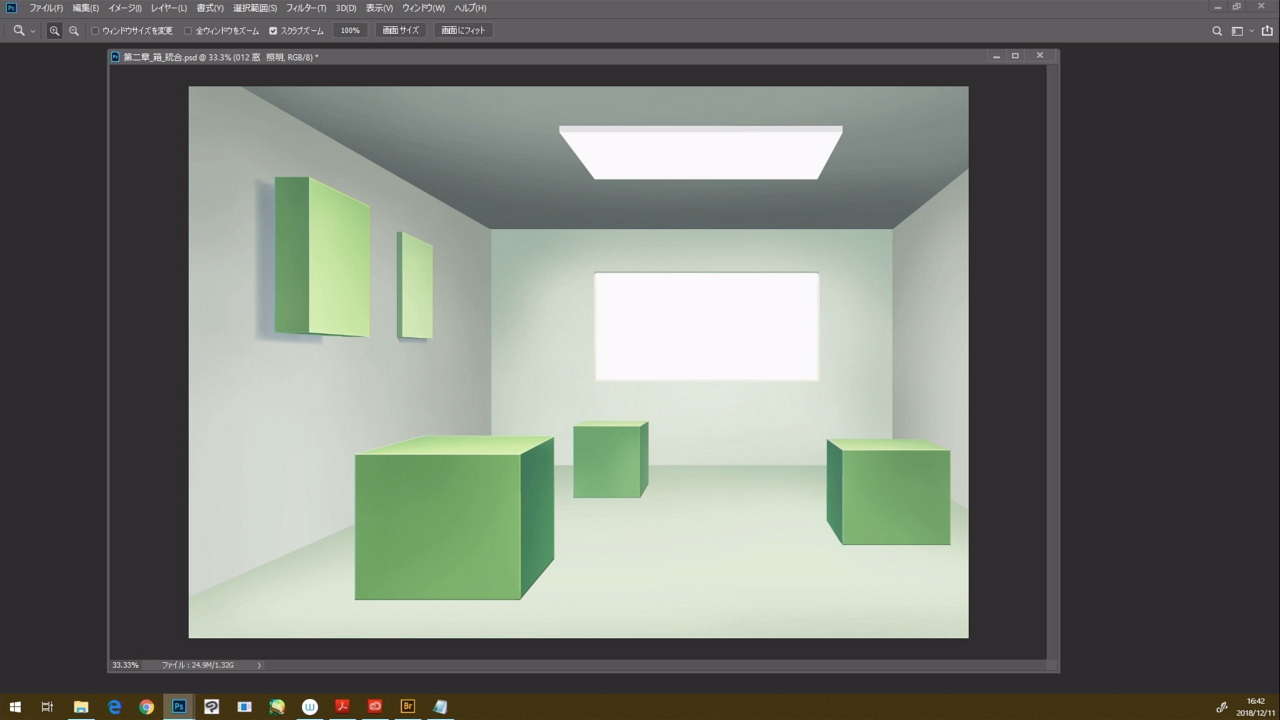The height and width of the screenshot is (720, 1280).
Task: Open Adobe Bridge from the taskbar
Action: pos(407,707)
